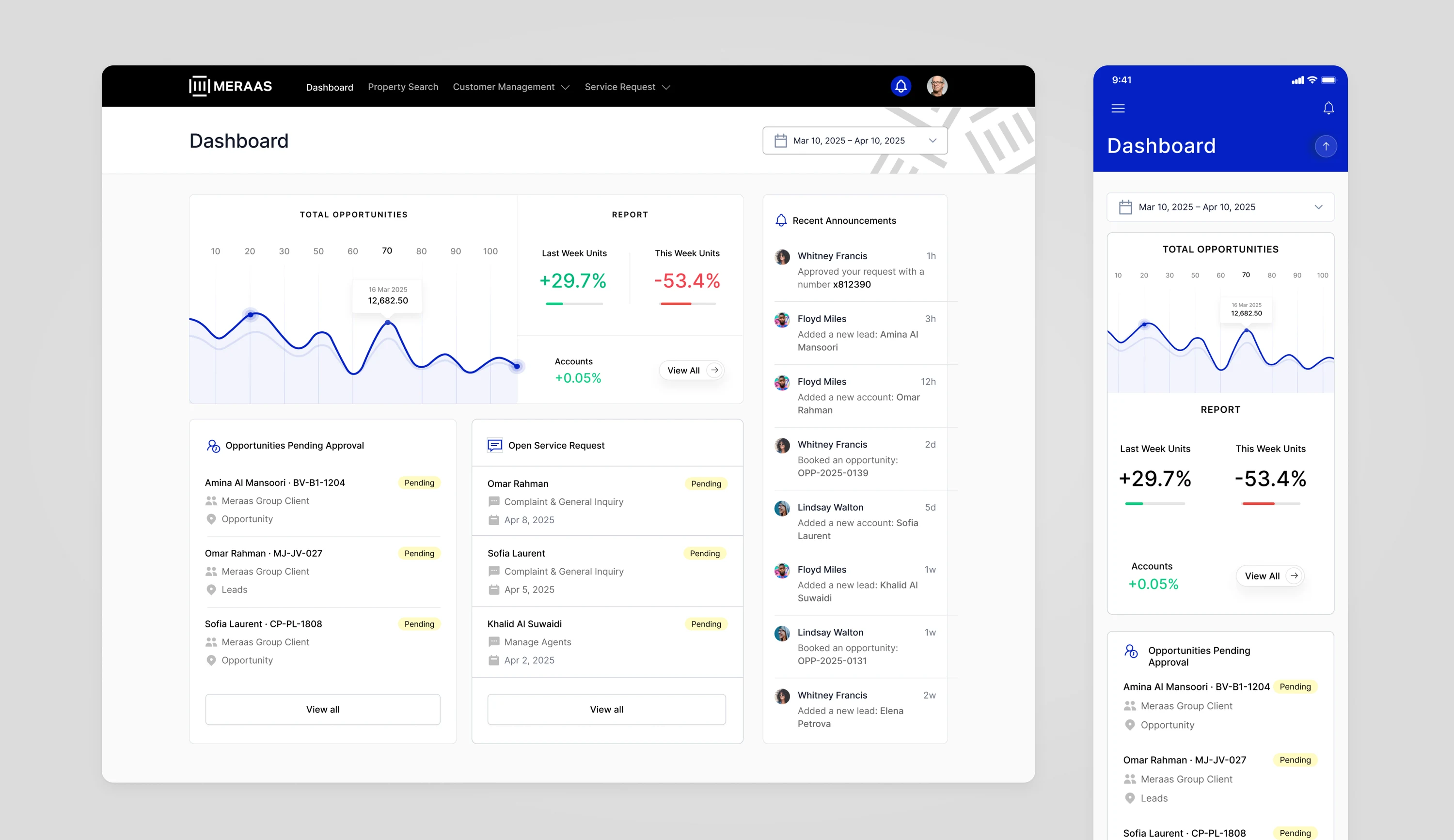Screen dimensions: 1454x840
Task: Click the mobile Opportunities Pending Approval icon
Action: pyautogui.click(x=1131, y=651)
